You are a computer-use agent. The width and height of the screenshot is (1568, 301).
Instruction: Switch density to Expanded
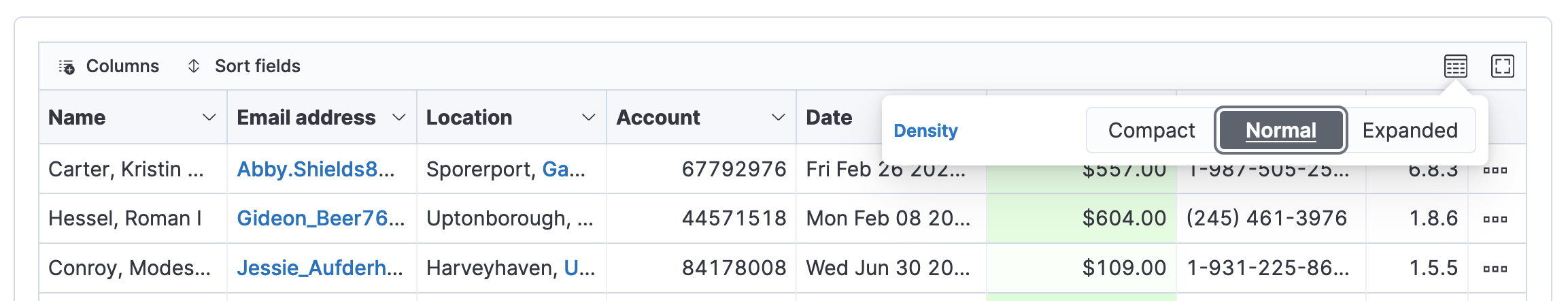1410,130
